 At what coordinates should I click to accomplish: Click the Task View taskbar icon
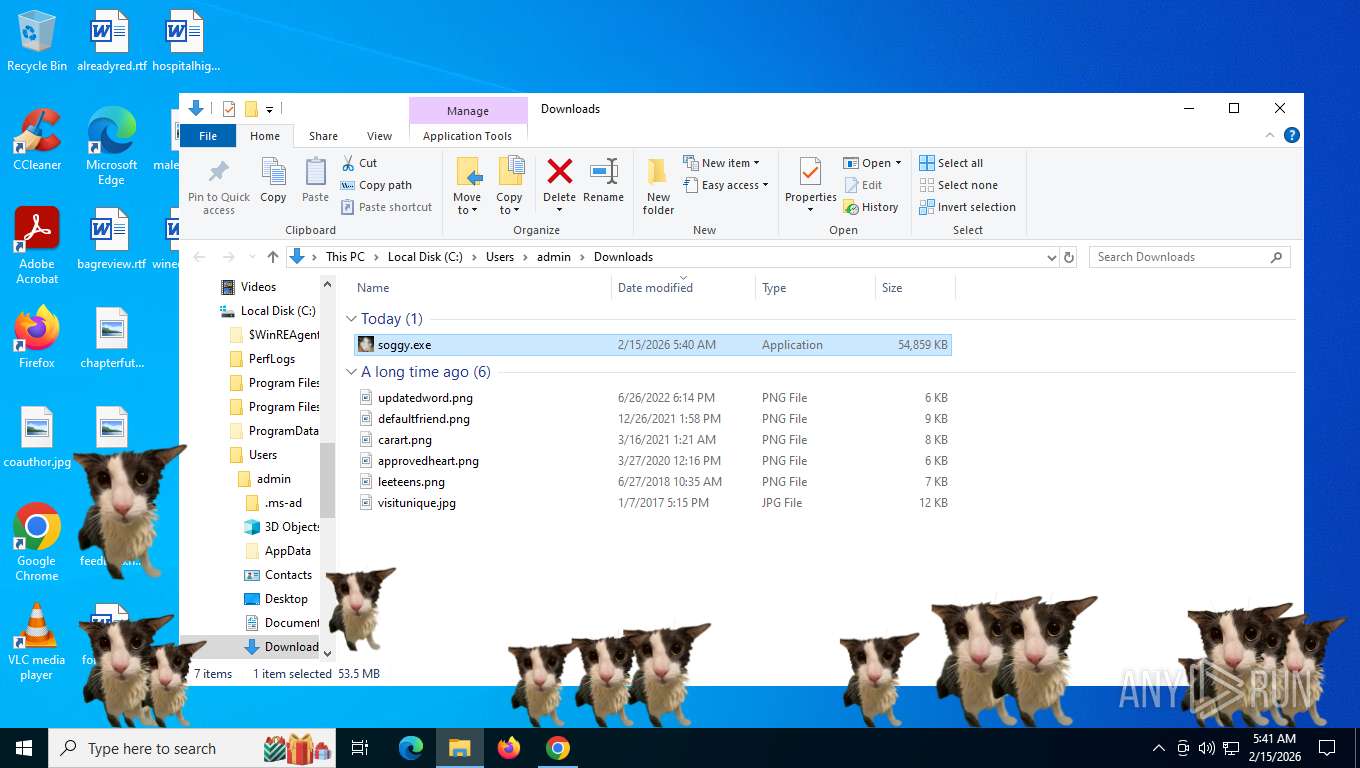tap(360, 748)
